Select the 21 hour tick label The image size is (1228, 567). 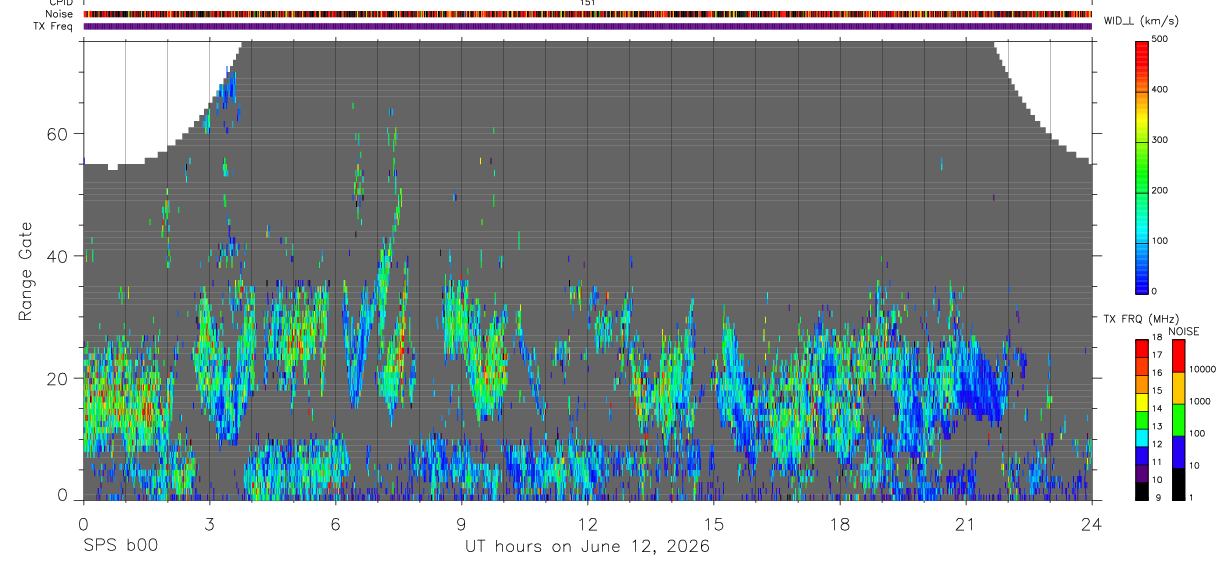(x=965, y=524)
